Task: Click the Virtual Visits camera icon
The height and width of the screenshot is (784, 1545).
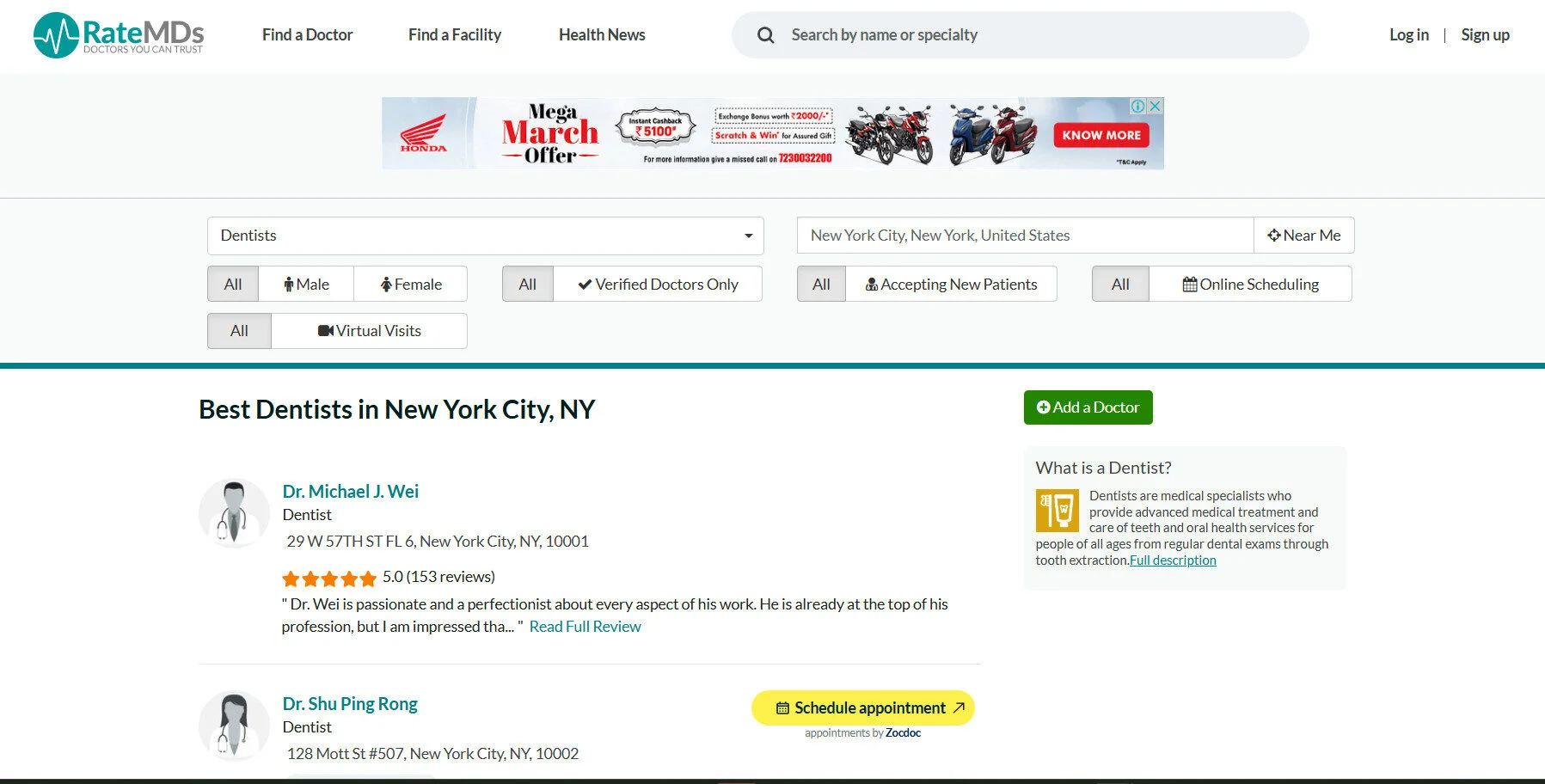Action: [326, 330]
